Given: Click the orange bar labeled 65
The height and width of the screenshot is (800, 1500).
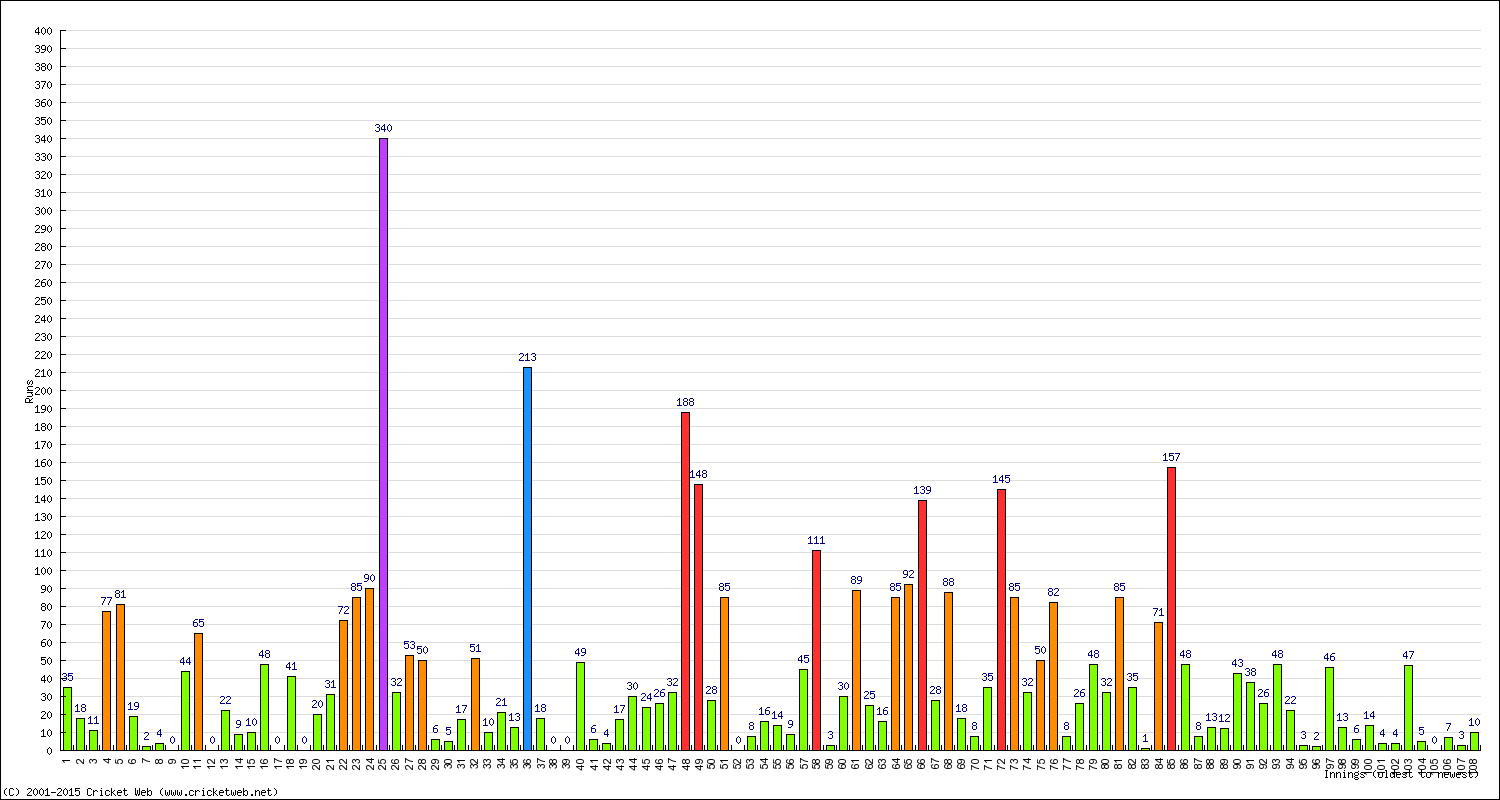Looking at the screenshot, I should coord(199,691).
